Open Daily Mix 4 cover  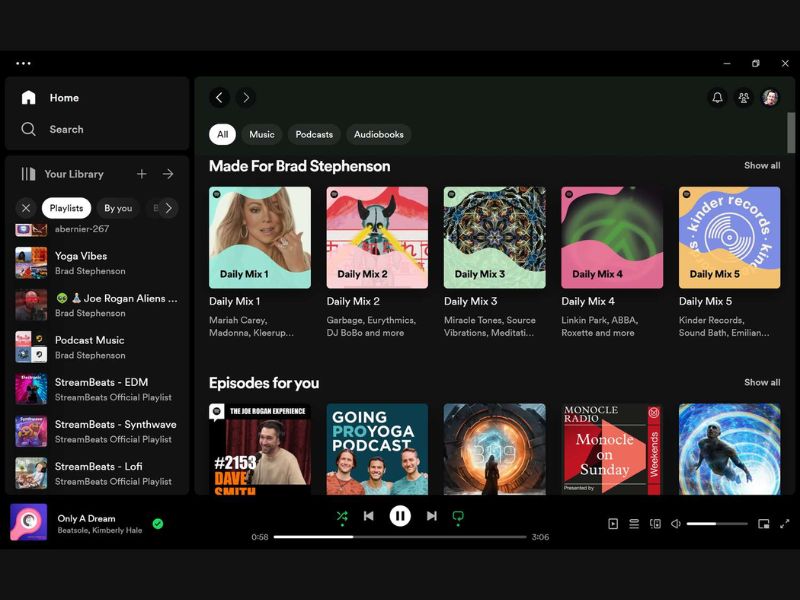612,237
